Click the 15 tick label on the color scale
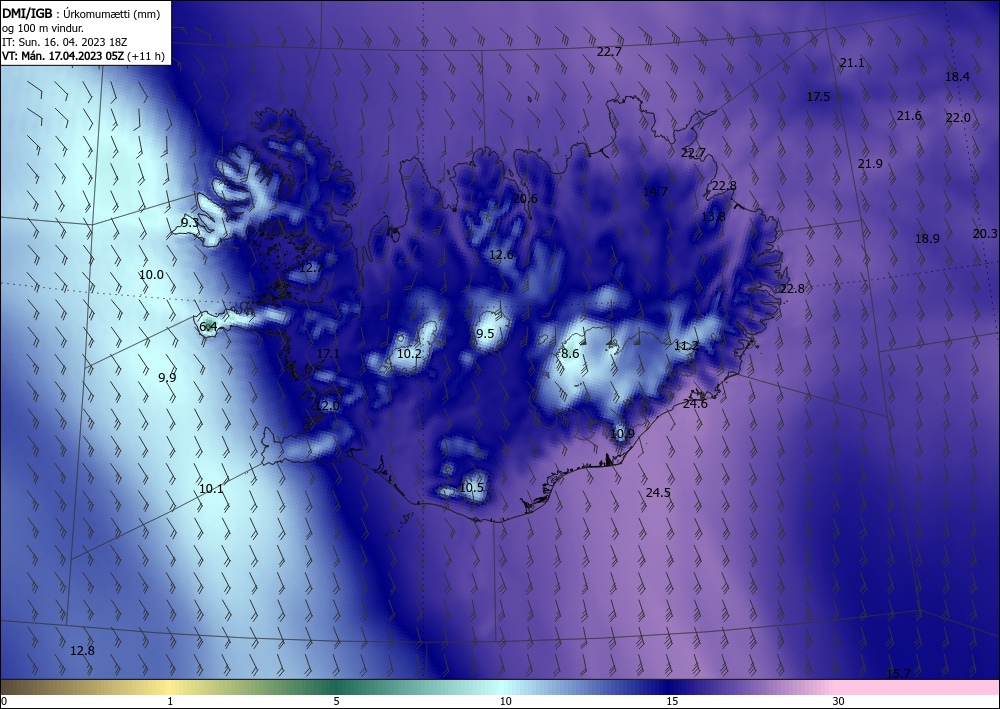The width and height of the screenshot is (1000, 709). pos(672,702)
